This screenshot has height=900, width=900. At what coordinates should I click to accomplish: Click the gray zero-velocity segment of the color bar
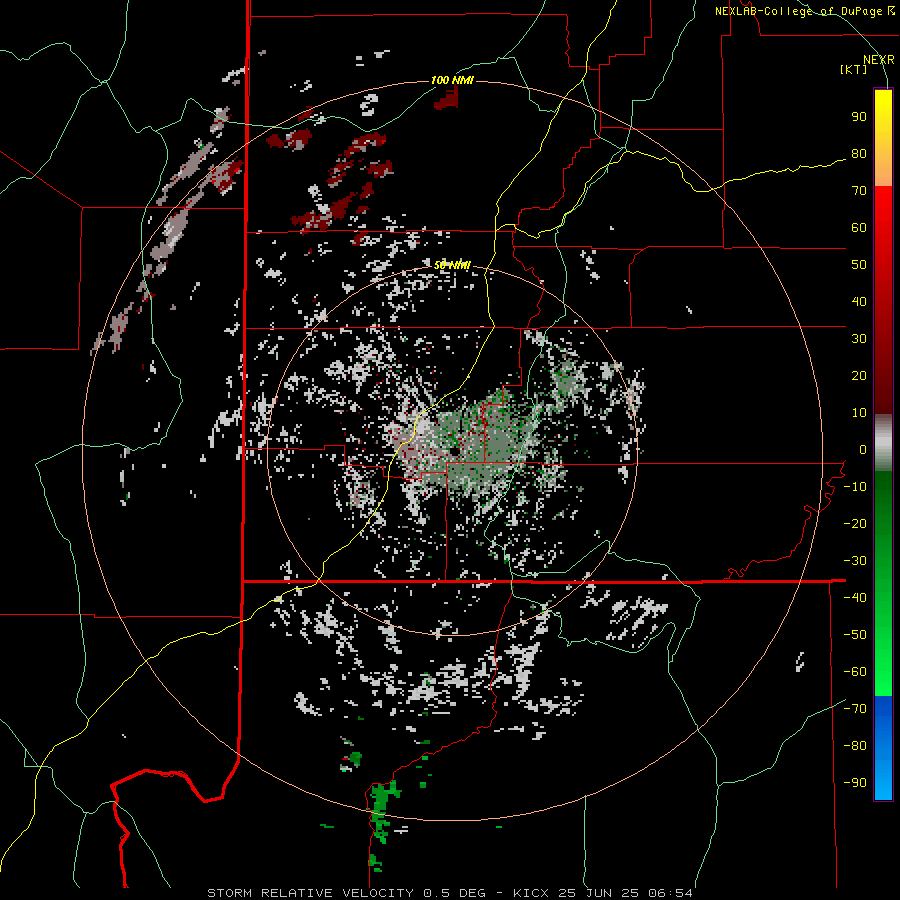tap(883, 443)
